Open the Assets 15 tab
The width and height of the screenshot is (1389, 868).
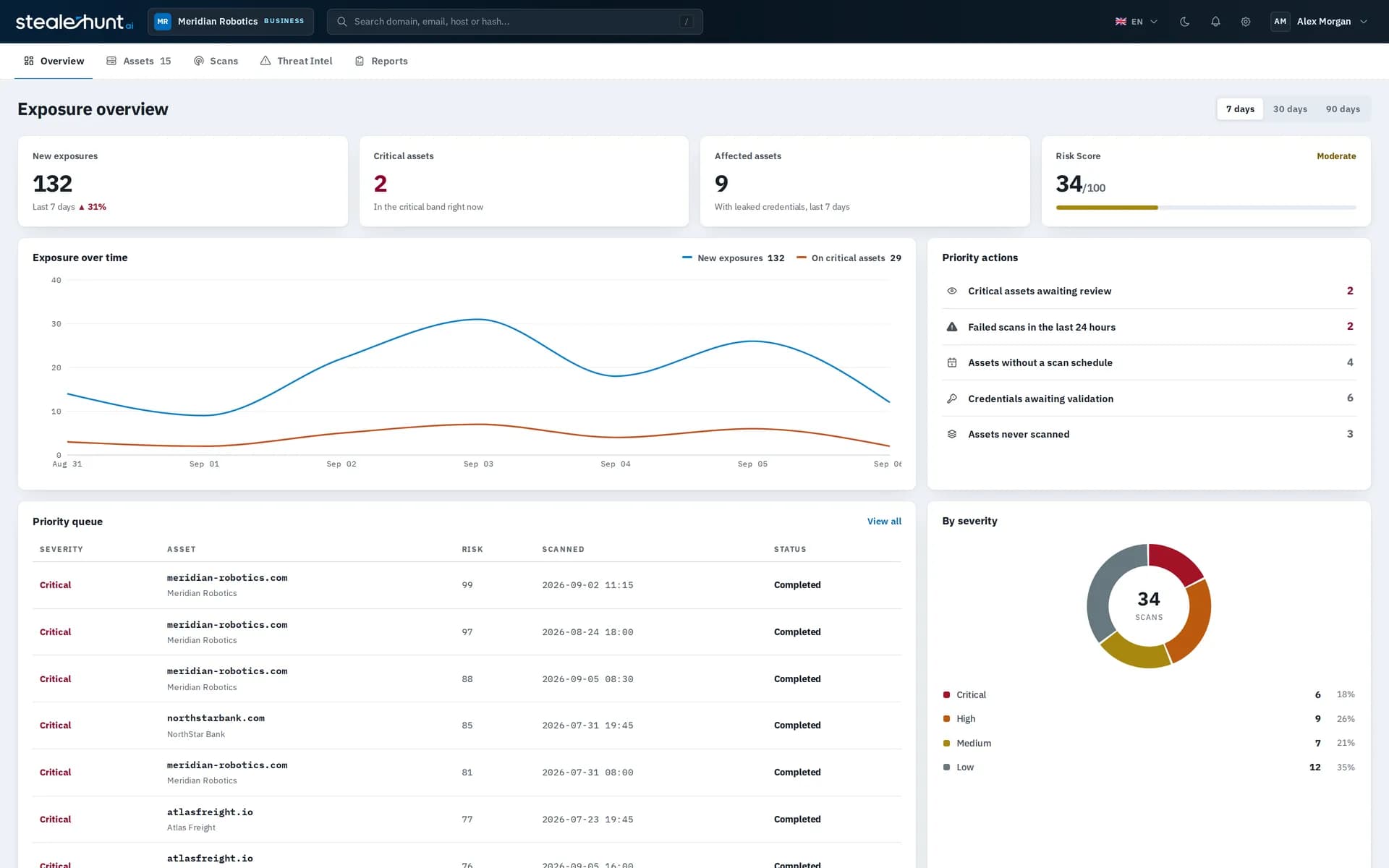coord(139,61)
